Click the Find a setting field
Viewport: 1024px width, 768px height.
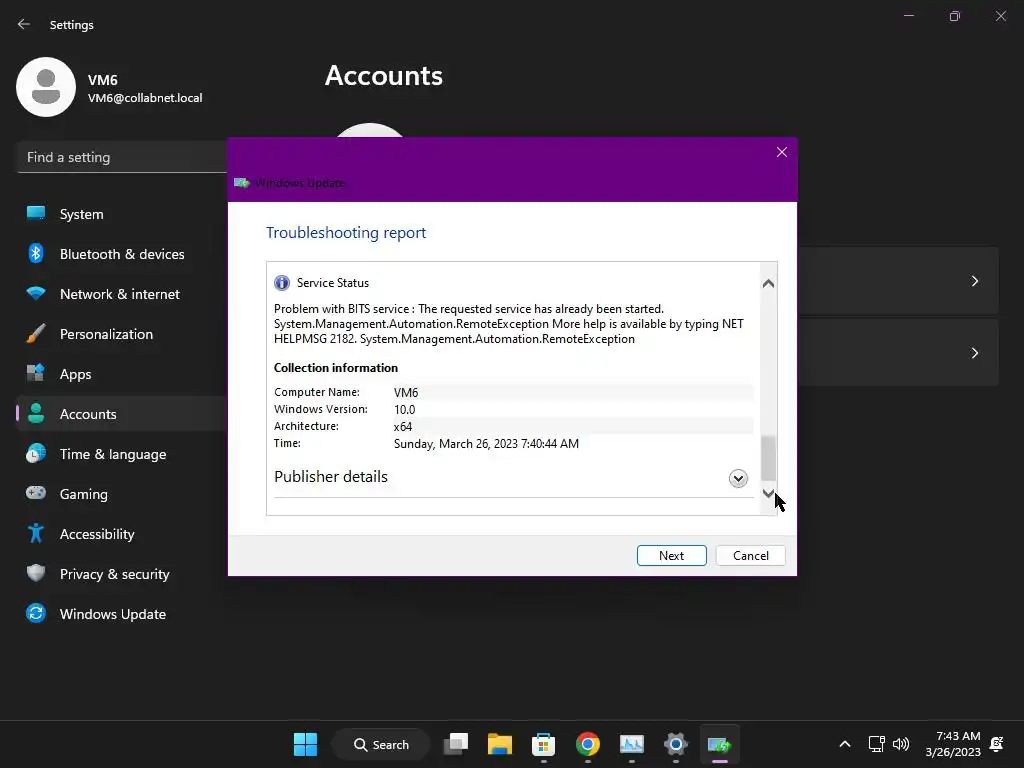[122, 157]
